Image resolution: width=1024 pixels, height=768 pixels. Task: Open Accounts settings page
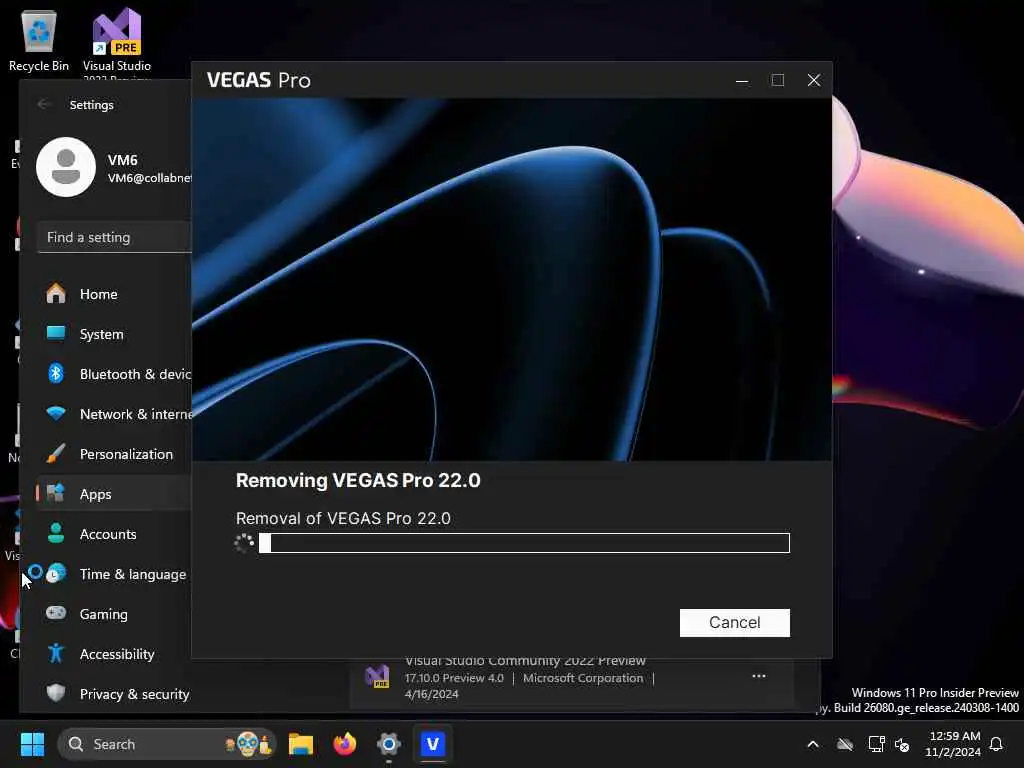114,534
